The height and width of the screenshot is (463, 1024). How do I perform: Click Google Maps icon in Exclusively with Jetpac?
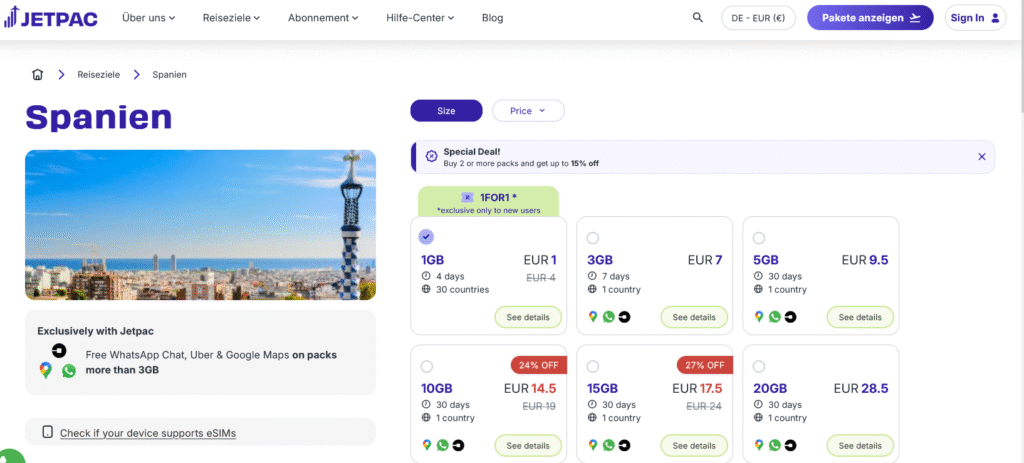tap(45, 370)
